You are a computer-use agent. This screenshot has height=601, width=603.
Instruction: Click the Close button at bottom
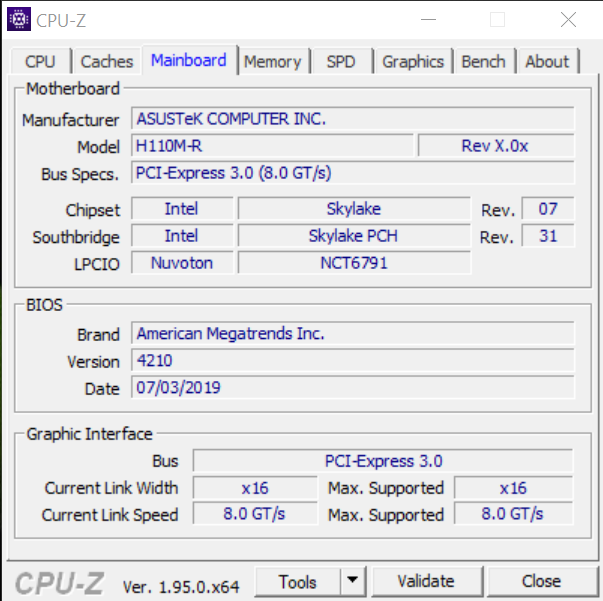coord(541,581)
